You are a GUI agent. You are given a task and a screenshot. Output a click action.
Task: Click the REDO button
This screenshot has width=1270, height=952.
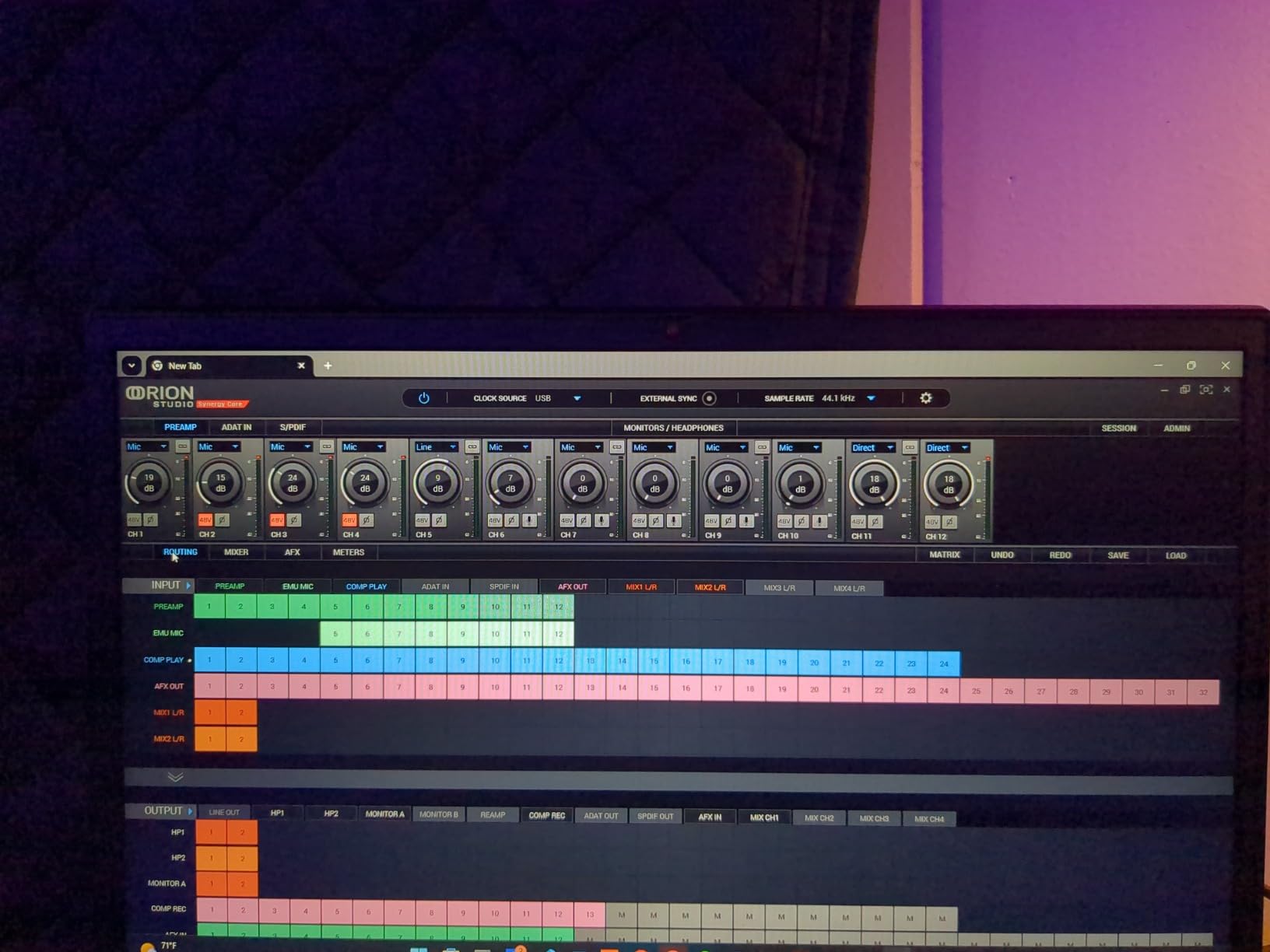pyautogui.click(x=1060, y=555)
